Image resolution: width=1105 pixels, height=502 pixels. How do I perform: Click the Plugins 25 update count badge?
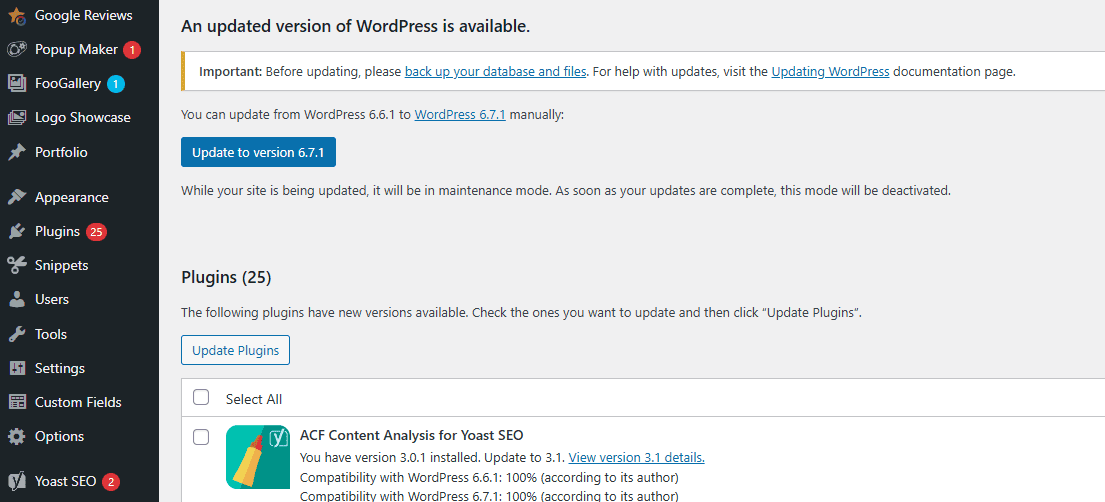coord(97,232)
